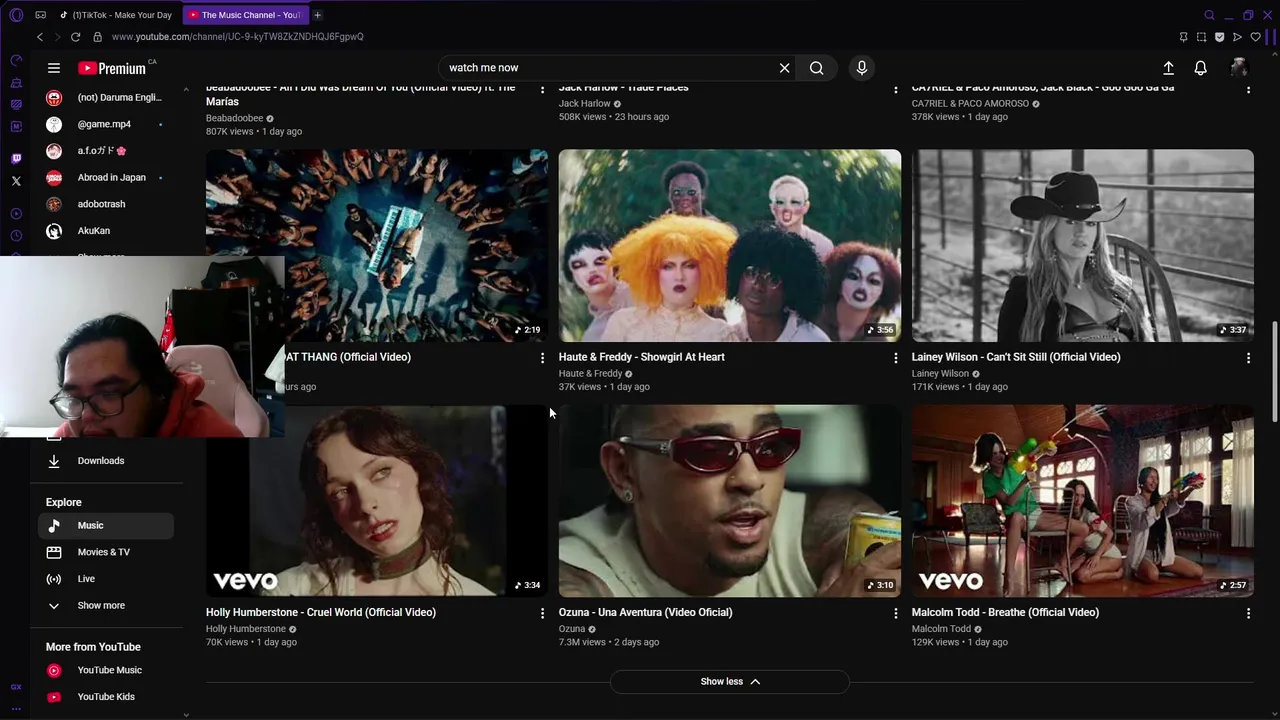Open the AkuKan subscription channel
The width and height of the screenshot is (1280, 720).
[x=106, y=231]
